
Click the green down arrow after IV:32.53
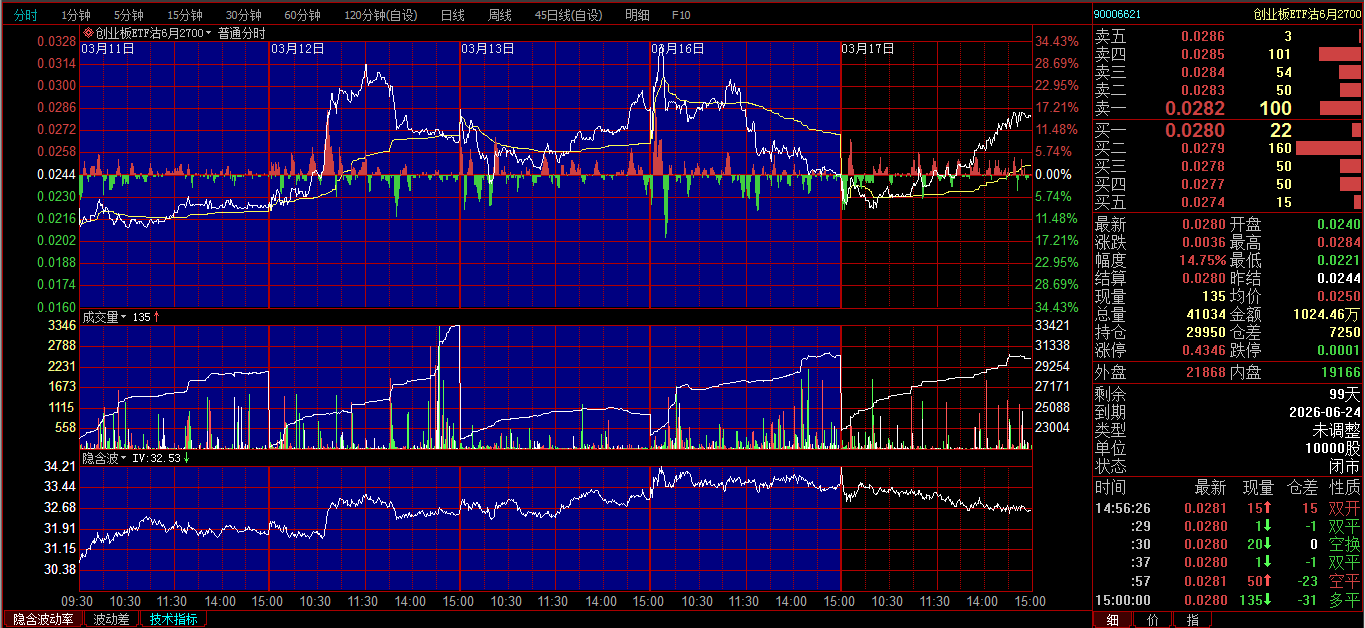coord(186,457)
